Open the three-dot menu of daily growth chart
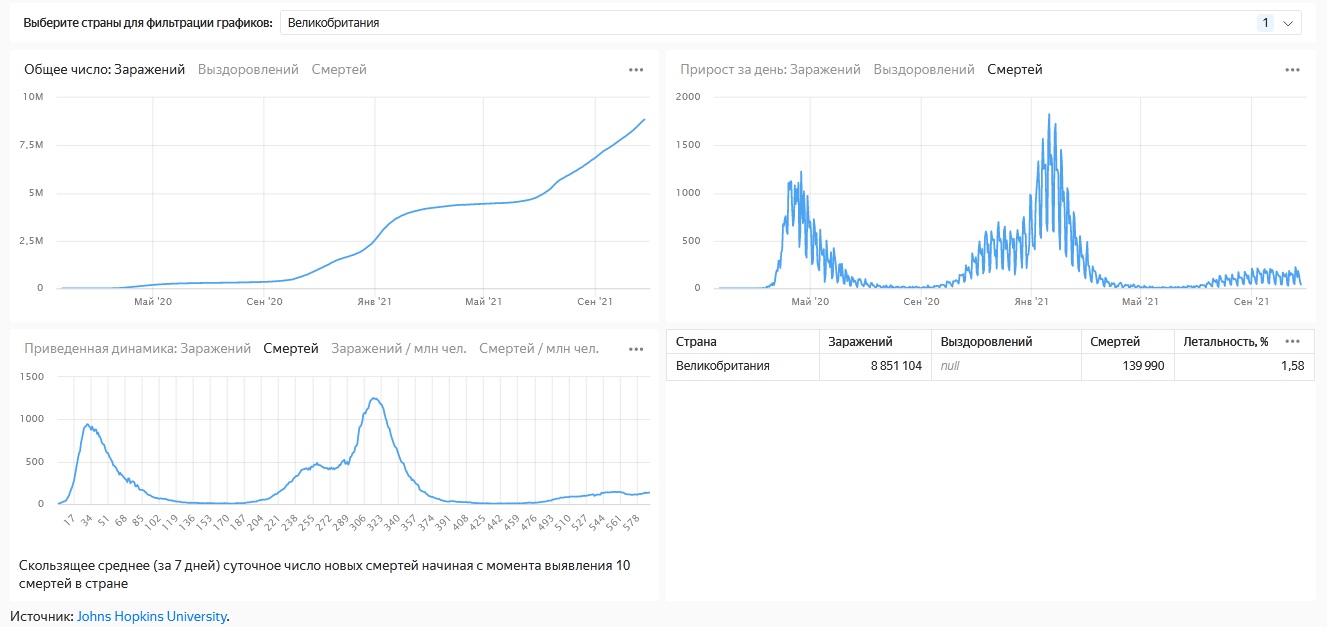This screenshot has height=627, width=1327. (x=1292, y=70)
